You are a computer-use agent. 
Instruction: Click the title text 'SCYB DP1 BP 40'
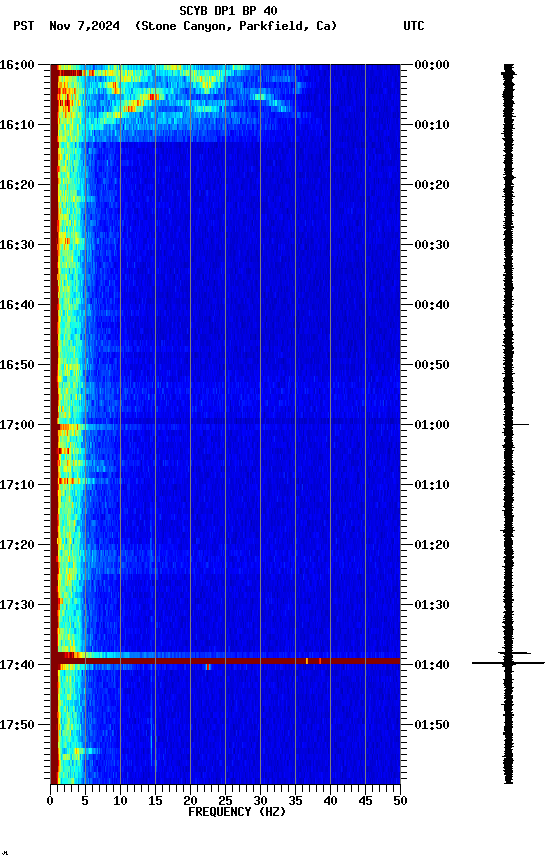(x=228, y=11)
